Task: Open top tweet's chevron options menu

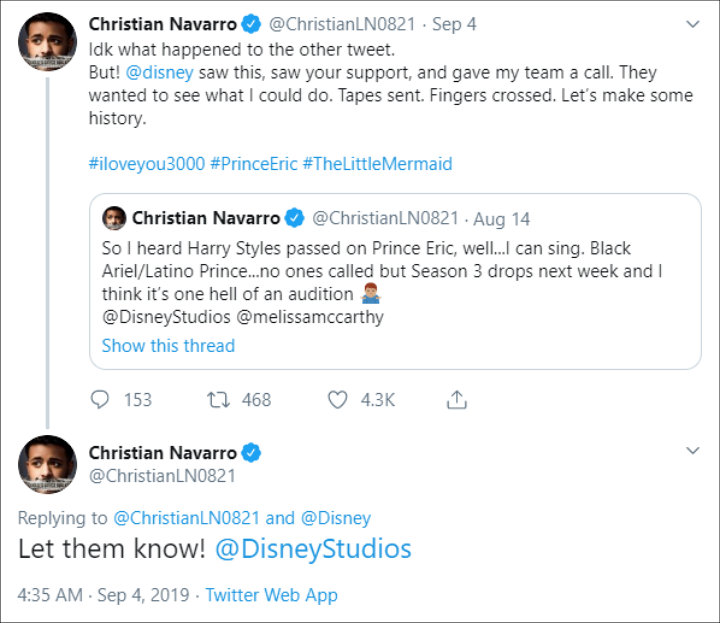Action: [692, 24]
